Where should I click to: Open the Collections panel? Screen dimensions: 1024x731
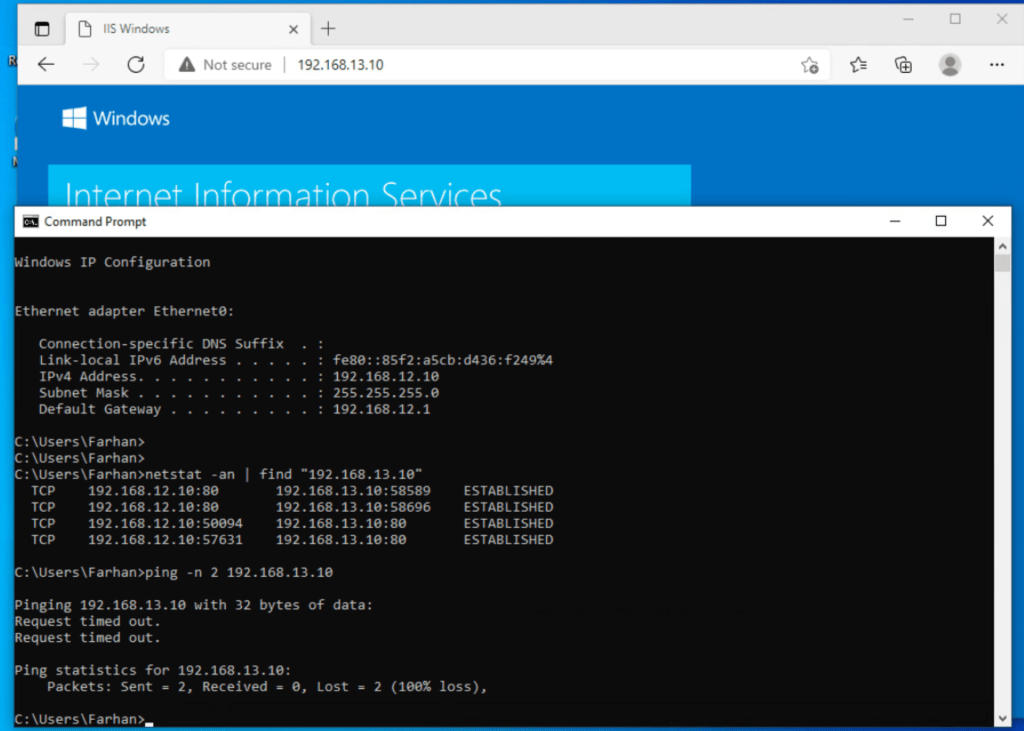904,65
